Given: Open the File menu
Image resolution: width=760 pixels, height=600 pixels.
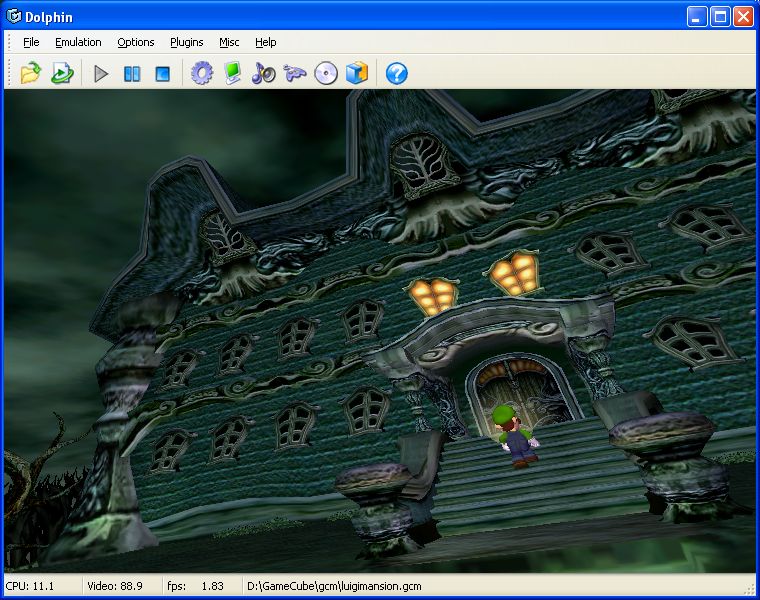Looking at the screenshot, I should click(x=31, y=42).
